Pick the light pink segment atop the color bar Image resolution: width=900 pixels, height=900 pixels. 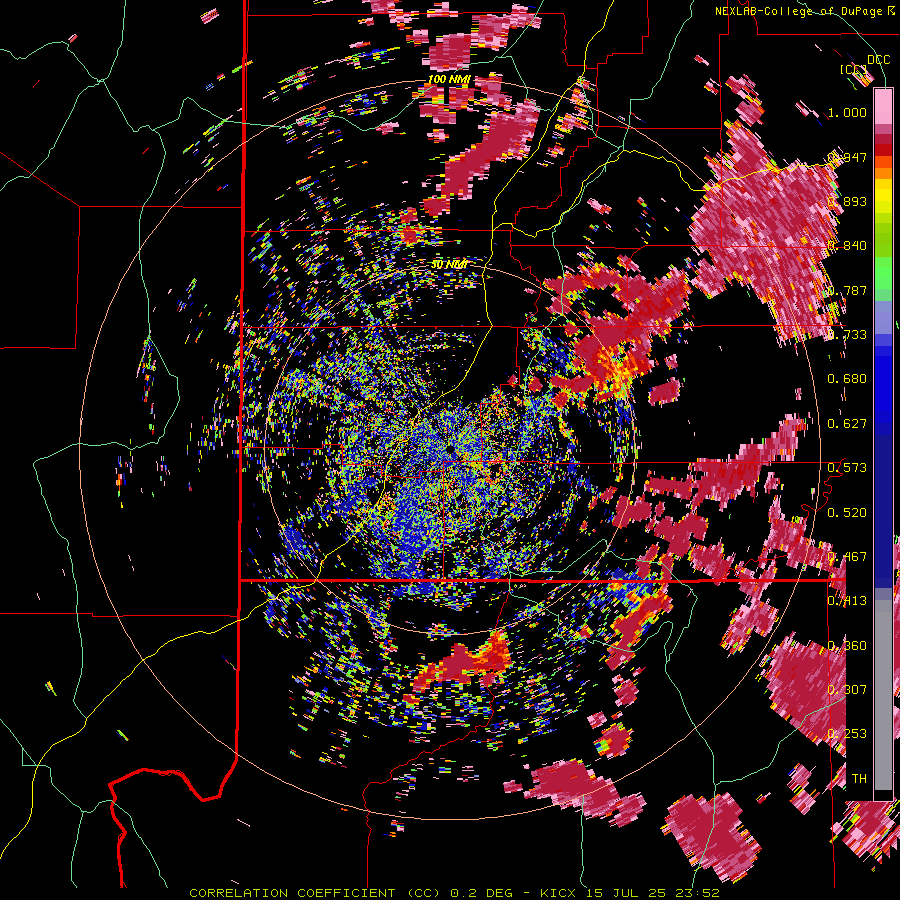tap(883, 106)
